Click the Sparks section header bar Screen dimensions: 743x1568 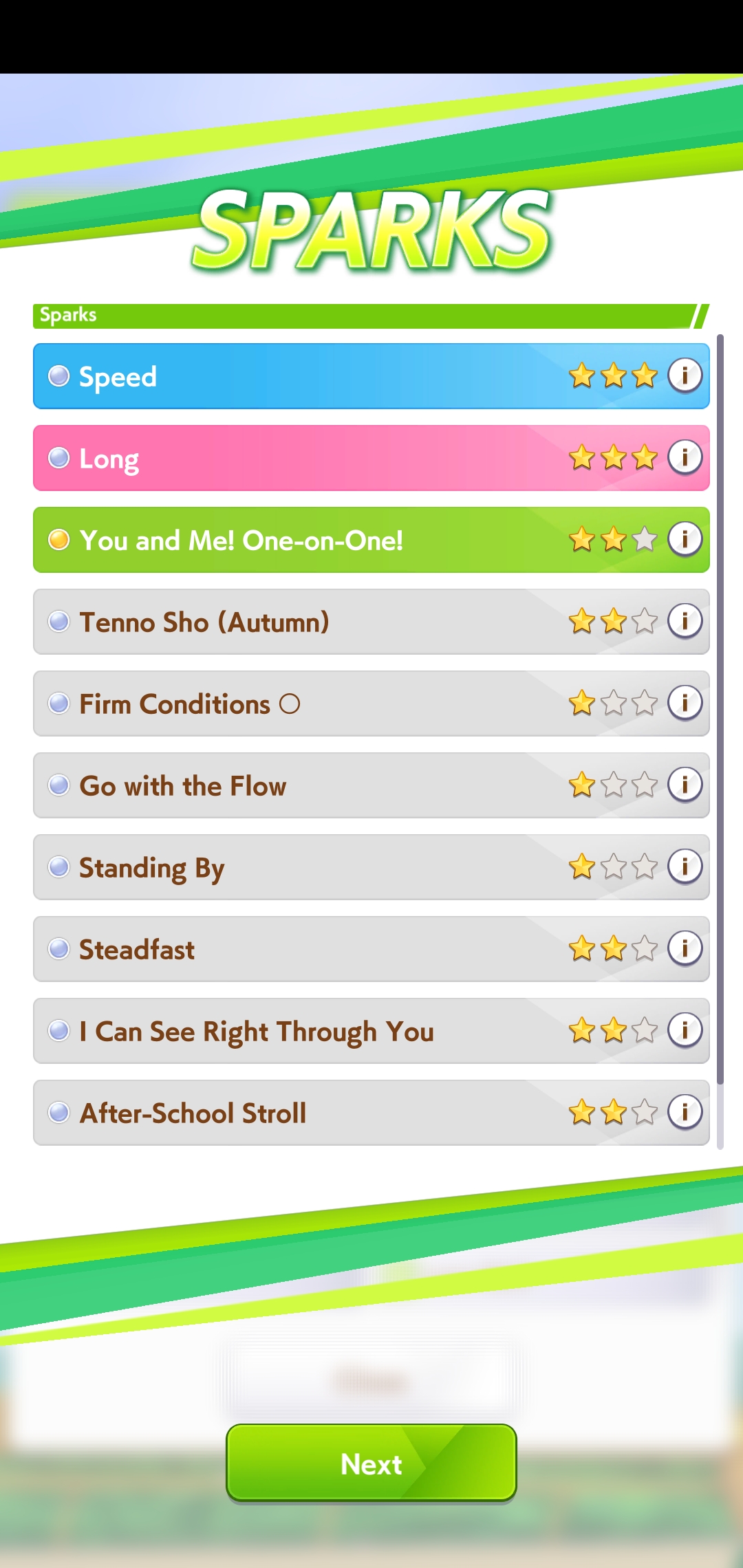(371, 316)
